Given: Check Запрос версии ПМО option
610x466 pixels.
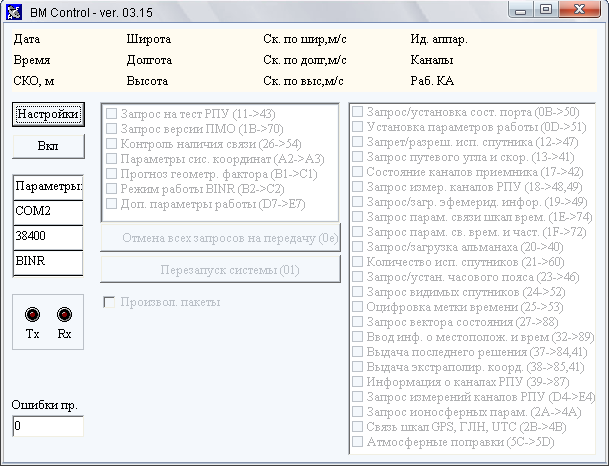Looking at the screenshot, I should [112, 129].
